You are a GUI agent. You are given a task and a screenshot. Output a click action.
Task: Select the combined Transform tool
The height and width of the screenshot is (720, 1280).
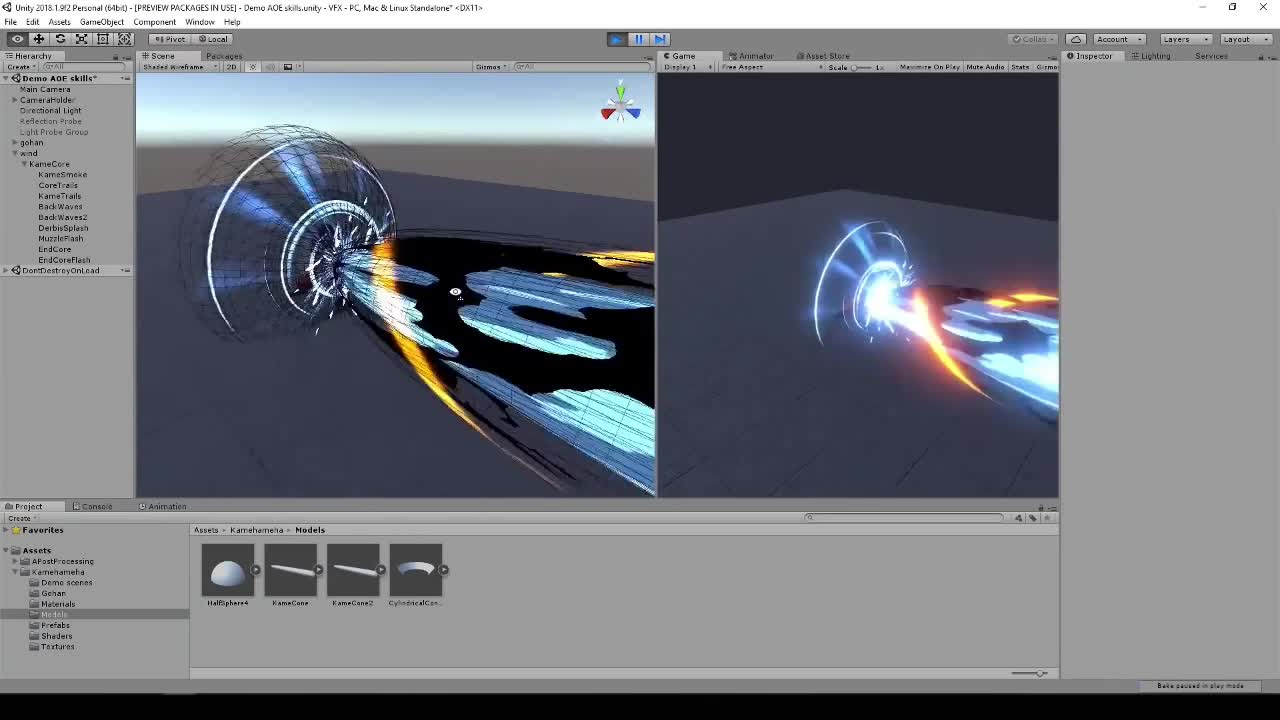(124, 39)
